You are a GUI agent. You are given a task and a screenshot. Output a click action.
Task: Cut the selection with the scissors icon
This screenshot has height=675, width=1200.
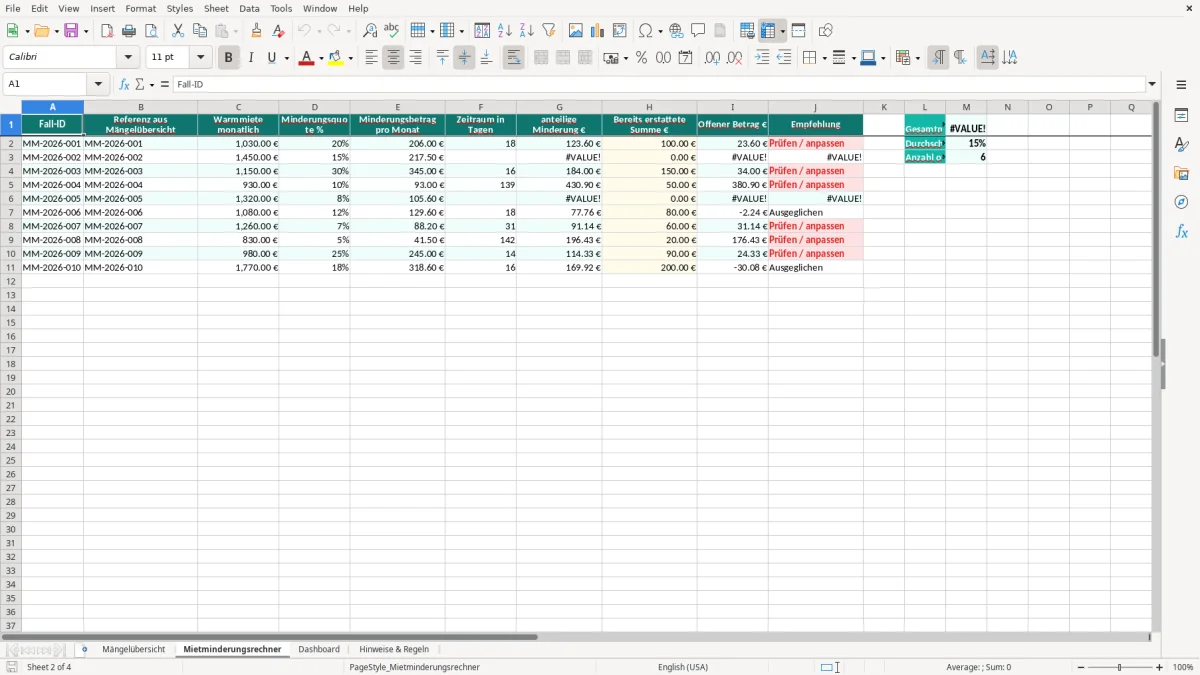pyautogui.click(x=178, y=31)
